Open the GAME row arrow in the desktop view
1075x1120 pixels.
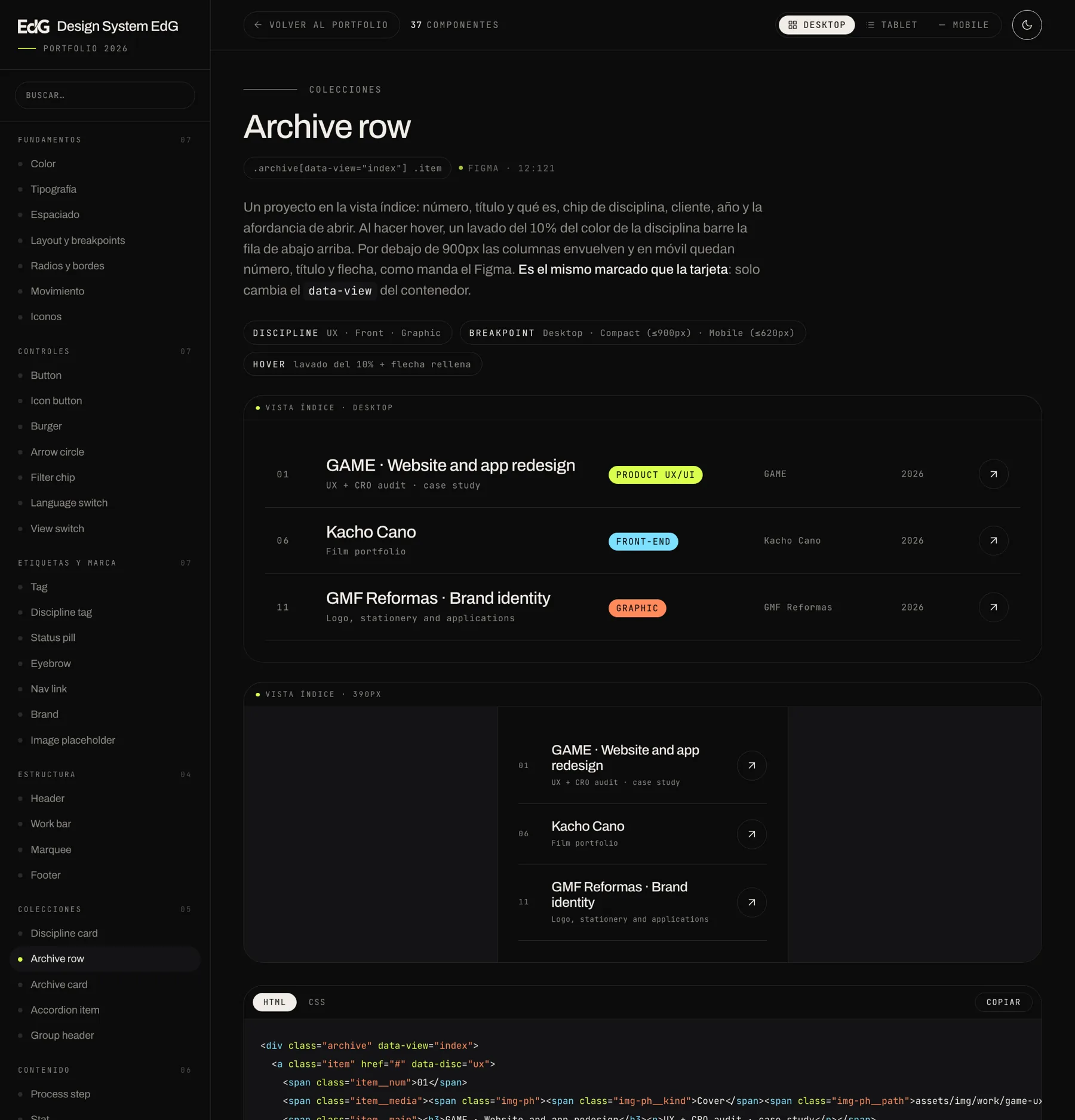pyautogui.click(x=993, y=474)
